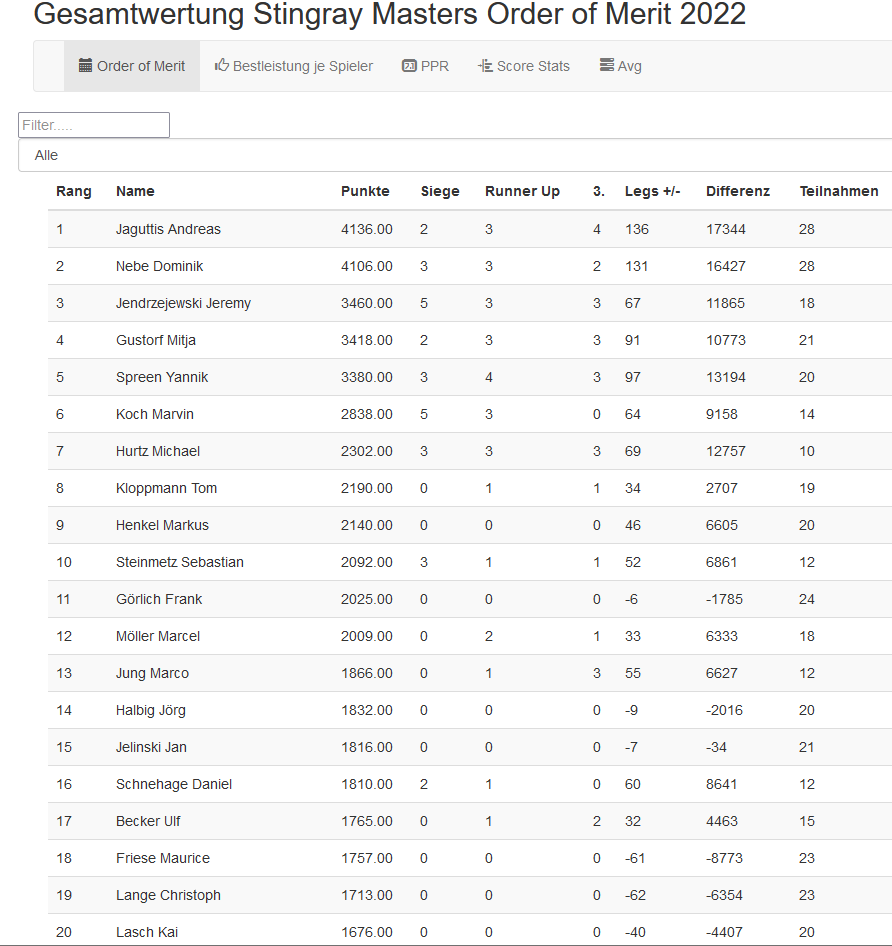Switch to the Bestleistung je Spieler tab
Screen dimensions: 892x946
point(302,66)
